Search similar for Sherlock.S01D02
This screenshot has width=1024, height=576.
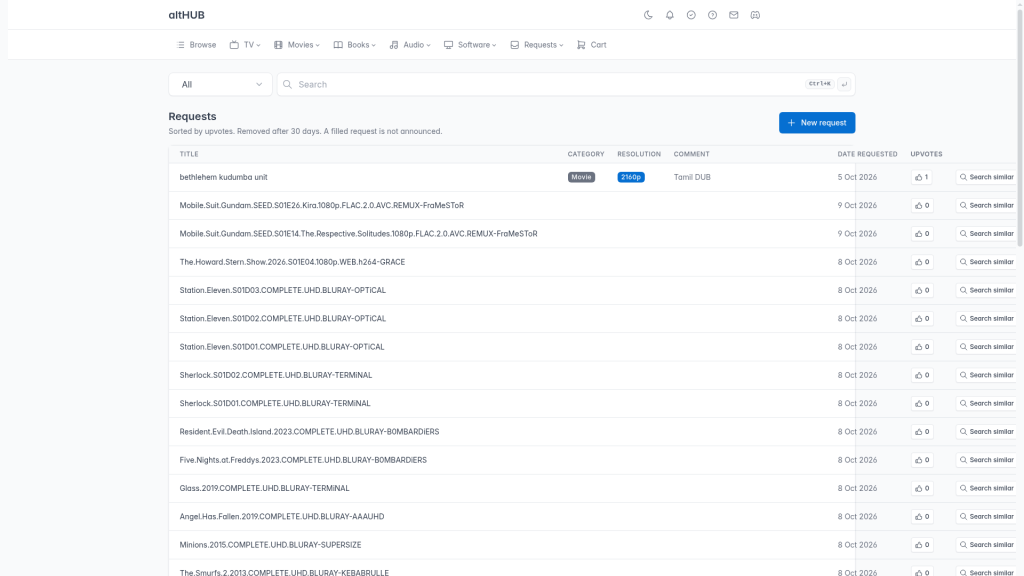(986, 376)
